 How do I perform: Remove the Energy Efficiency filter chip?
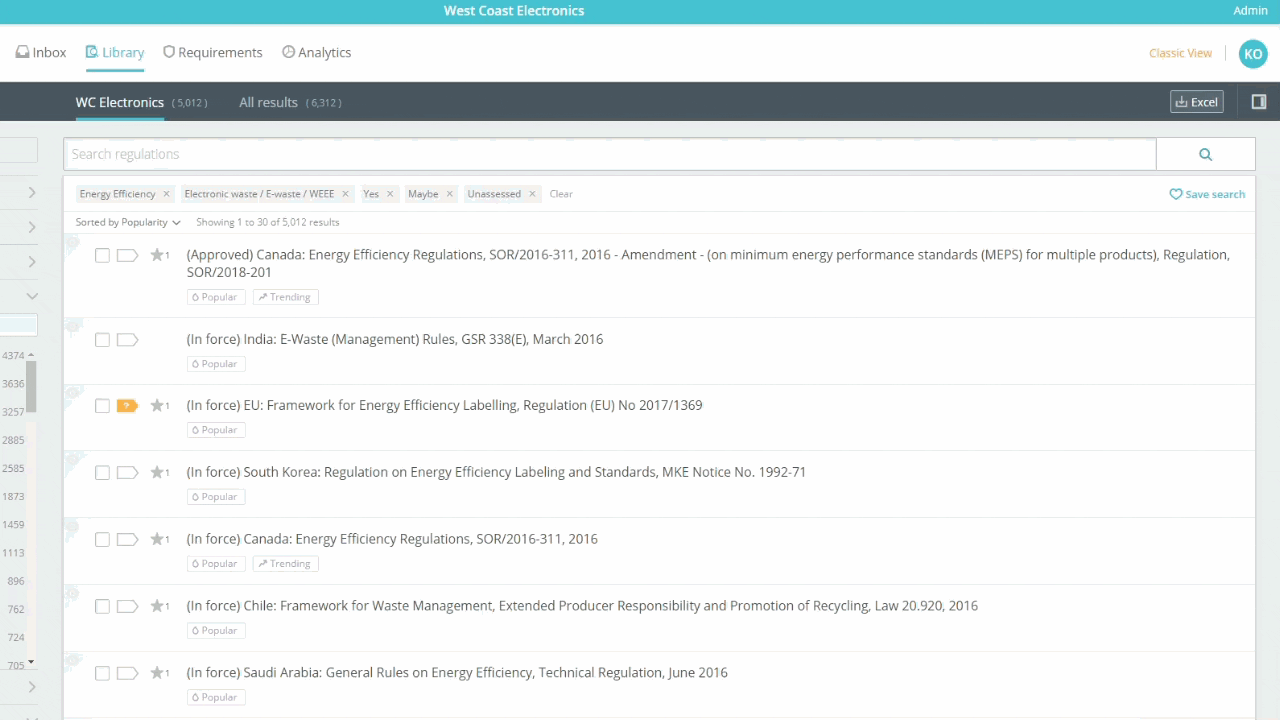tap(166, 194)
